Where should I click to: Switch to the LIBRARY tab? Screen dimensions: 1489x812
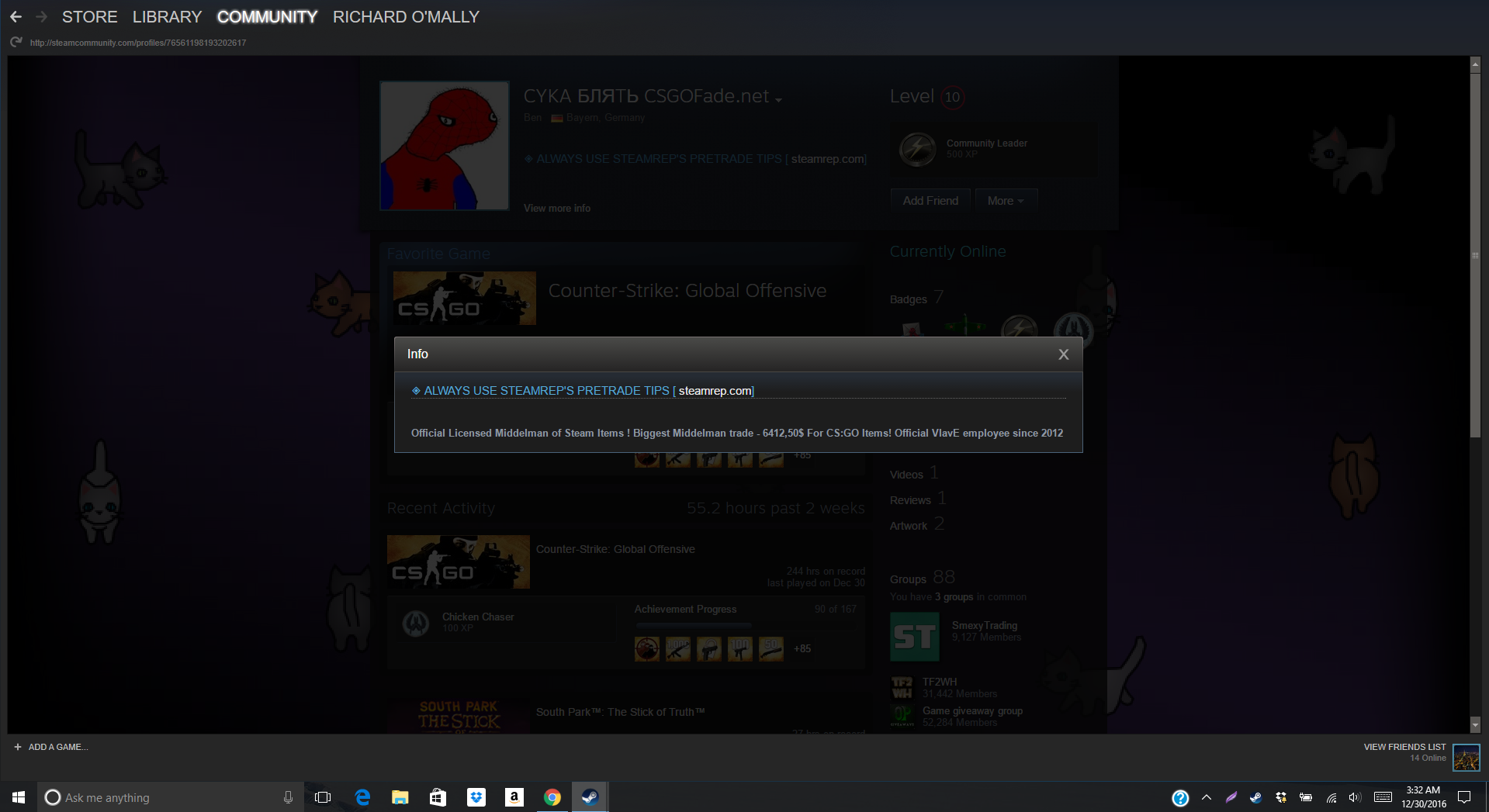(x=167, y=16)
